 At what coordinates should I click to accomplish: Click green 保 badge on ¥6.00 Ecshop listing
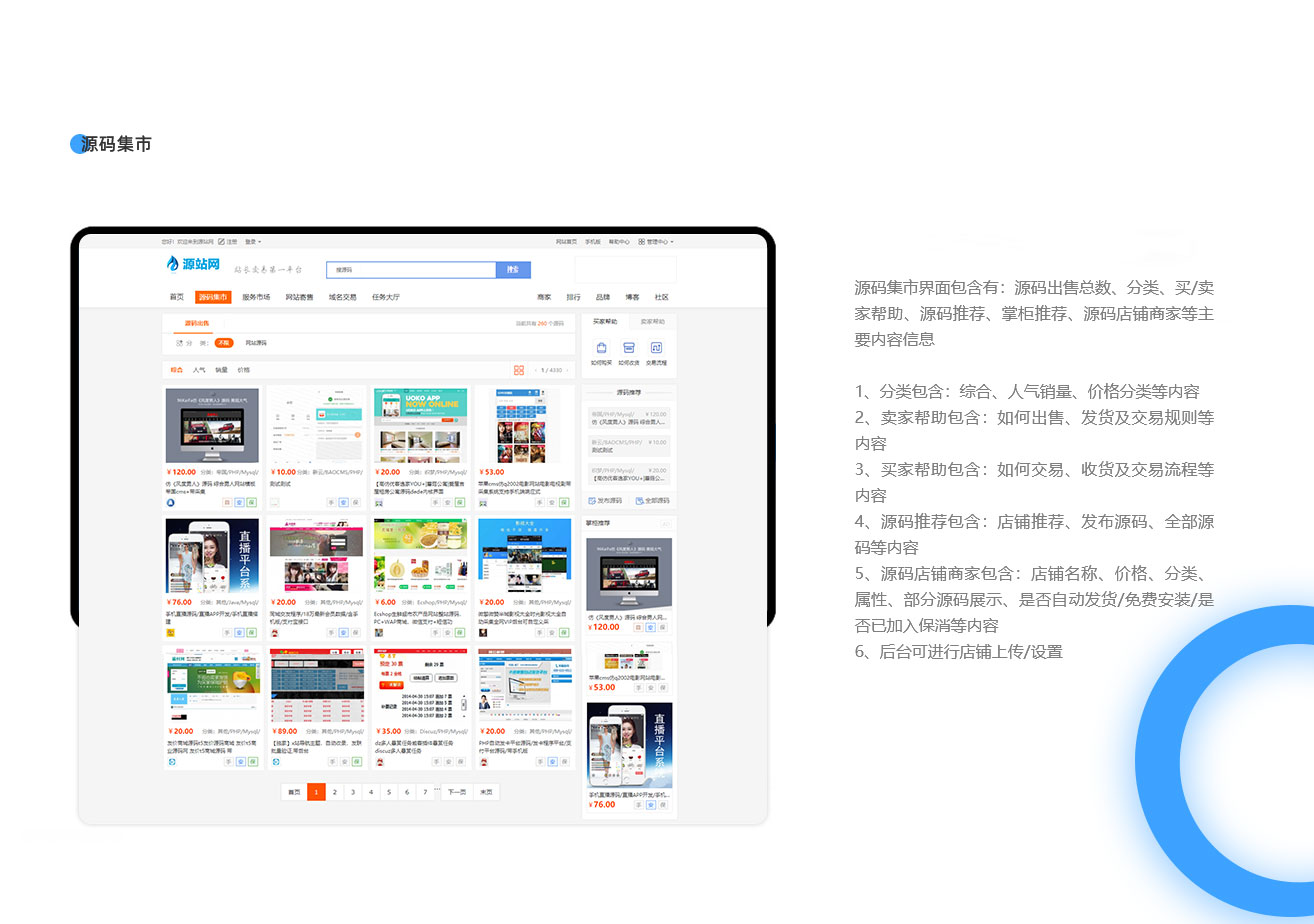pos(460,633)
